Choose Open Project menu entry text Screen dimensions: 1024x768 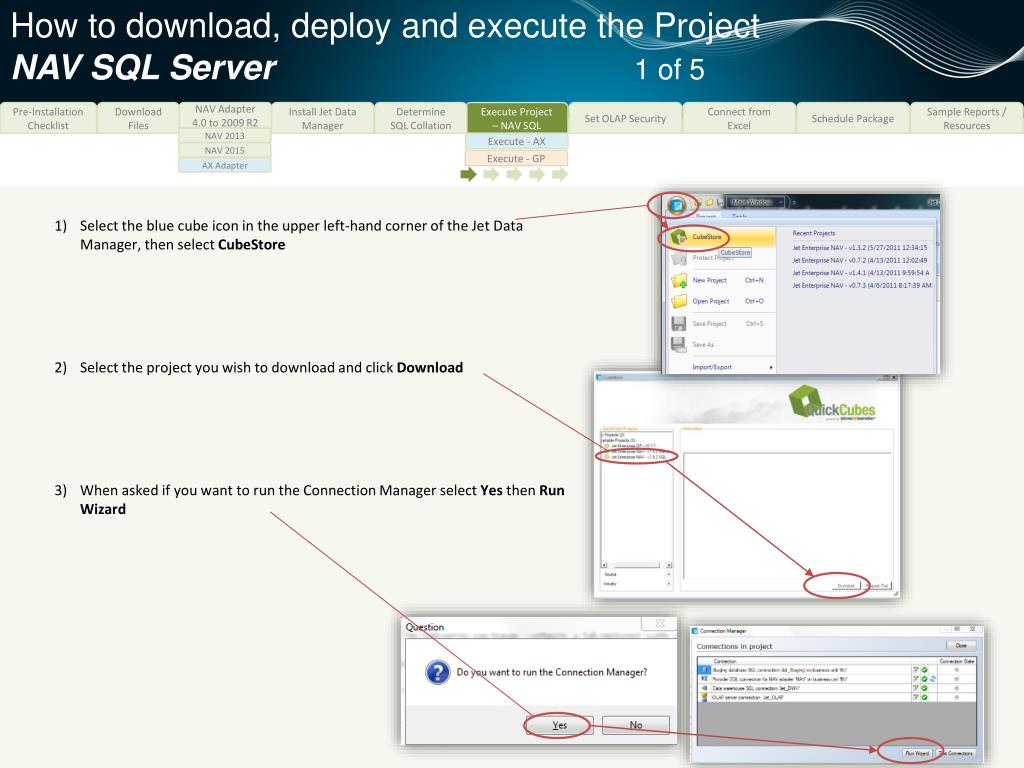pos(711,301)
